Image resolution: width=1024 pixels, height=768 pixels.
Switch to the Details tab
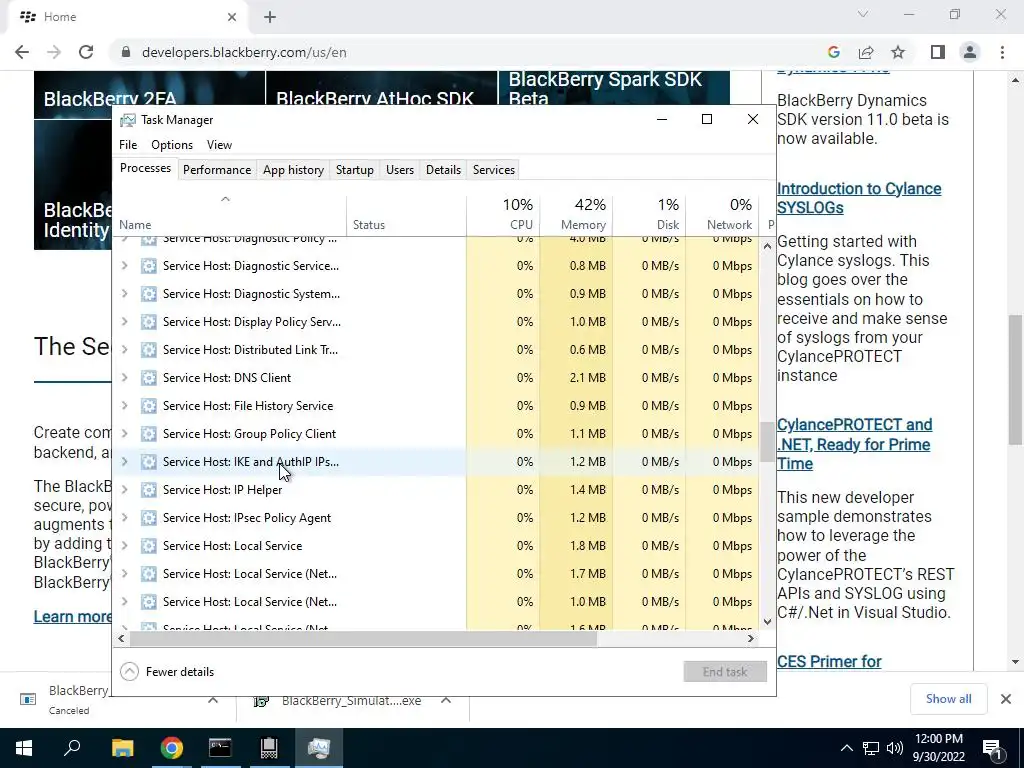pos(443,170)
